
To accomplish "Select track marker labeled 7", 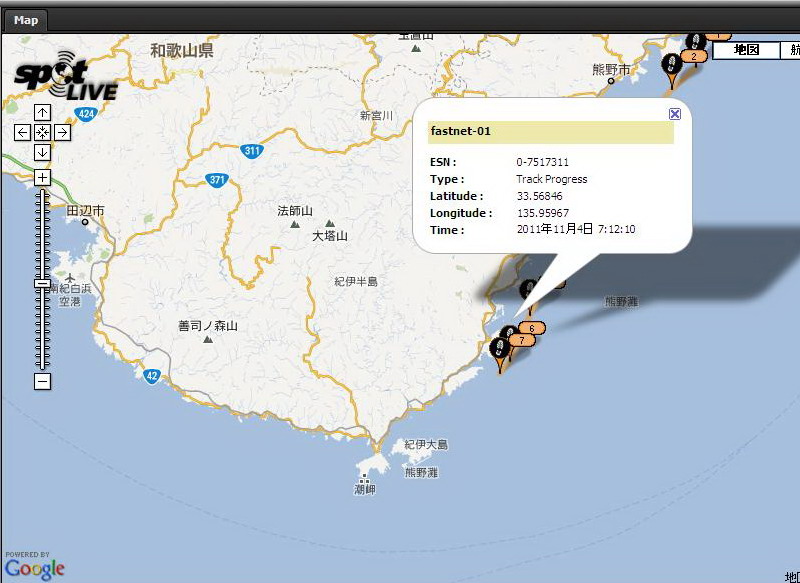I will [x=522, y=340].
